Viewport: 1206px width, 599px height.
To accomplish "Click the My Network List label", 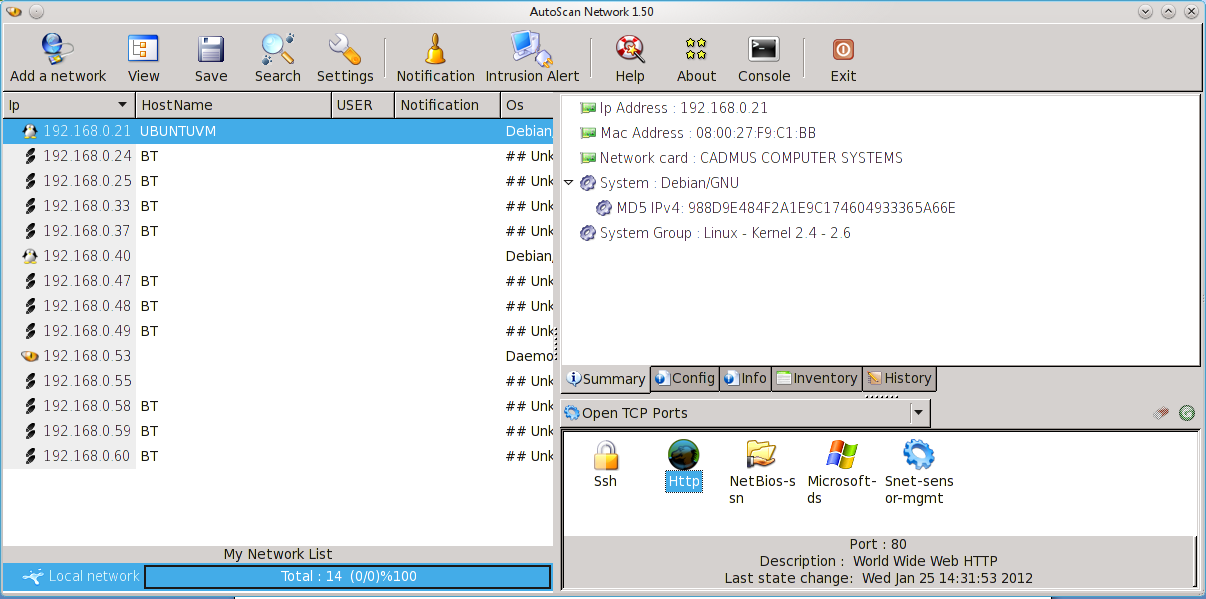I will 278,554.
